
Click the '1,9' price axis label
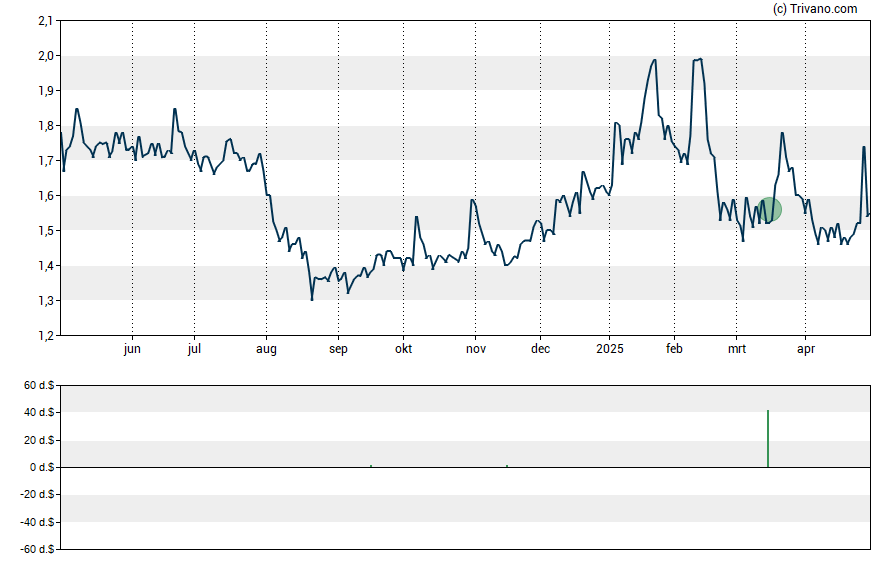(x=46, y=91)
